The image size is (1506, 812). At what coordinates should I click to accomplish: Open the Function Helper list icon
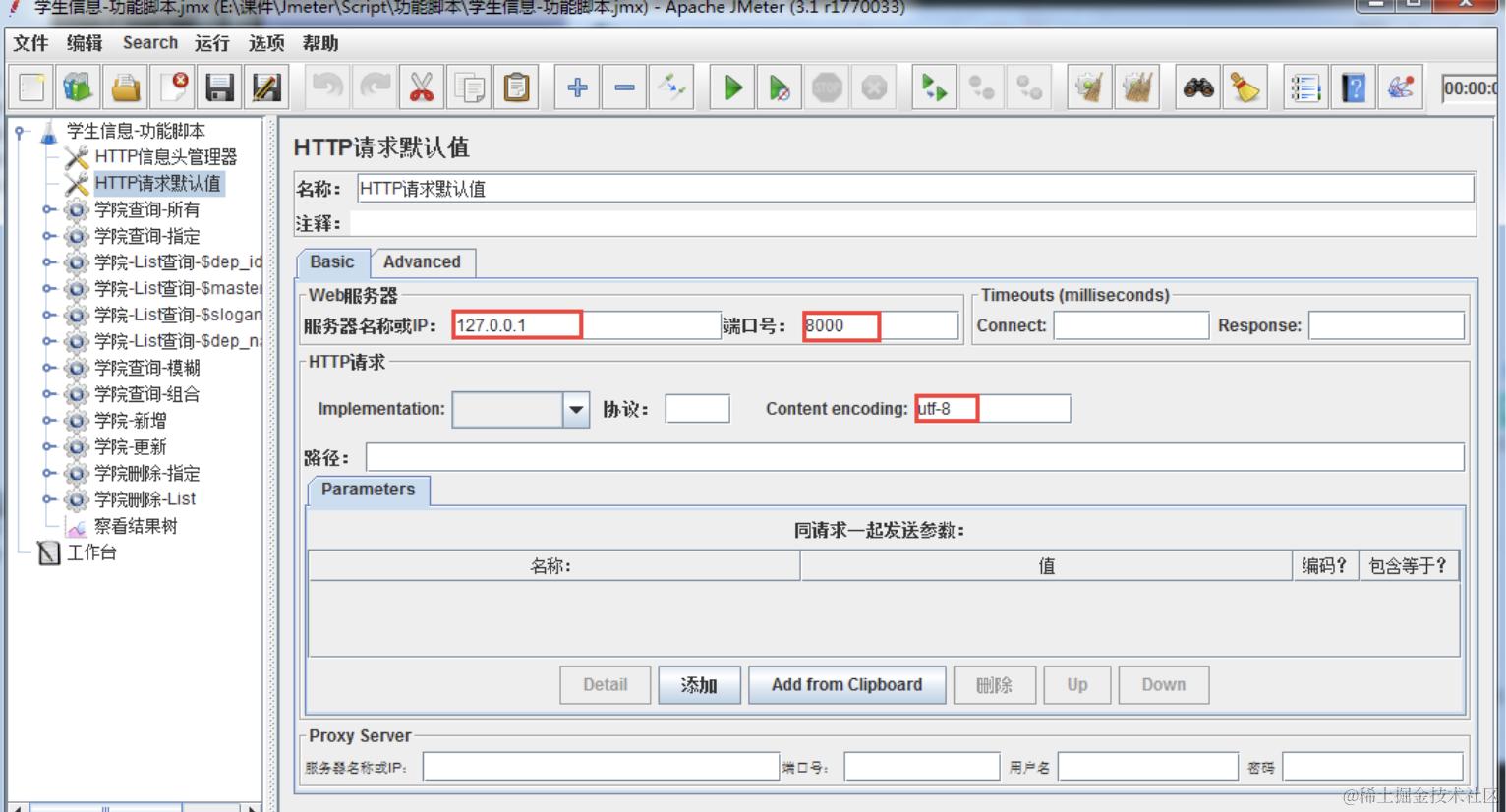tap(1305, 87)
